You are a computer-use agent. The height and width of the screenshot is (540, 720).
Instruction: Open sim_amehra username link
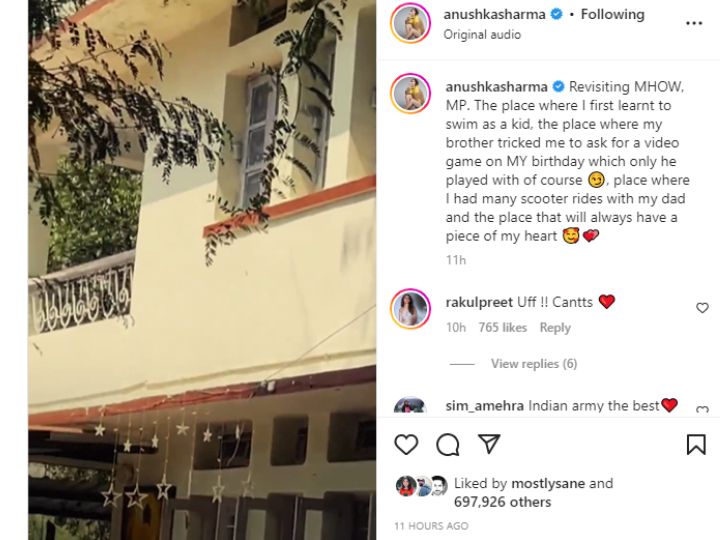484,406
